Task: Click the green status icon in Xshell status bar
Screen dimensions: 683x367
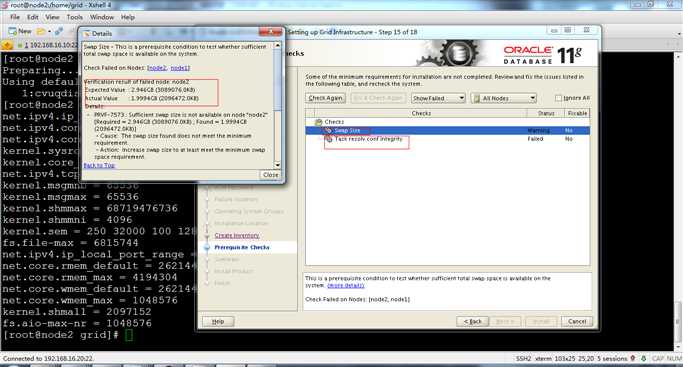Action: 644,359
